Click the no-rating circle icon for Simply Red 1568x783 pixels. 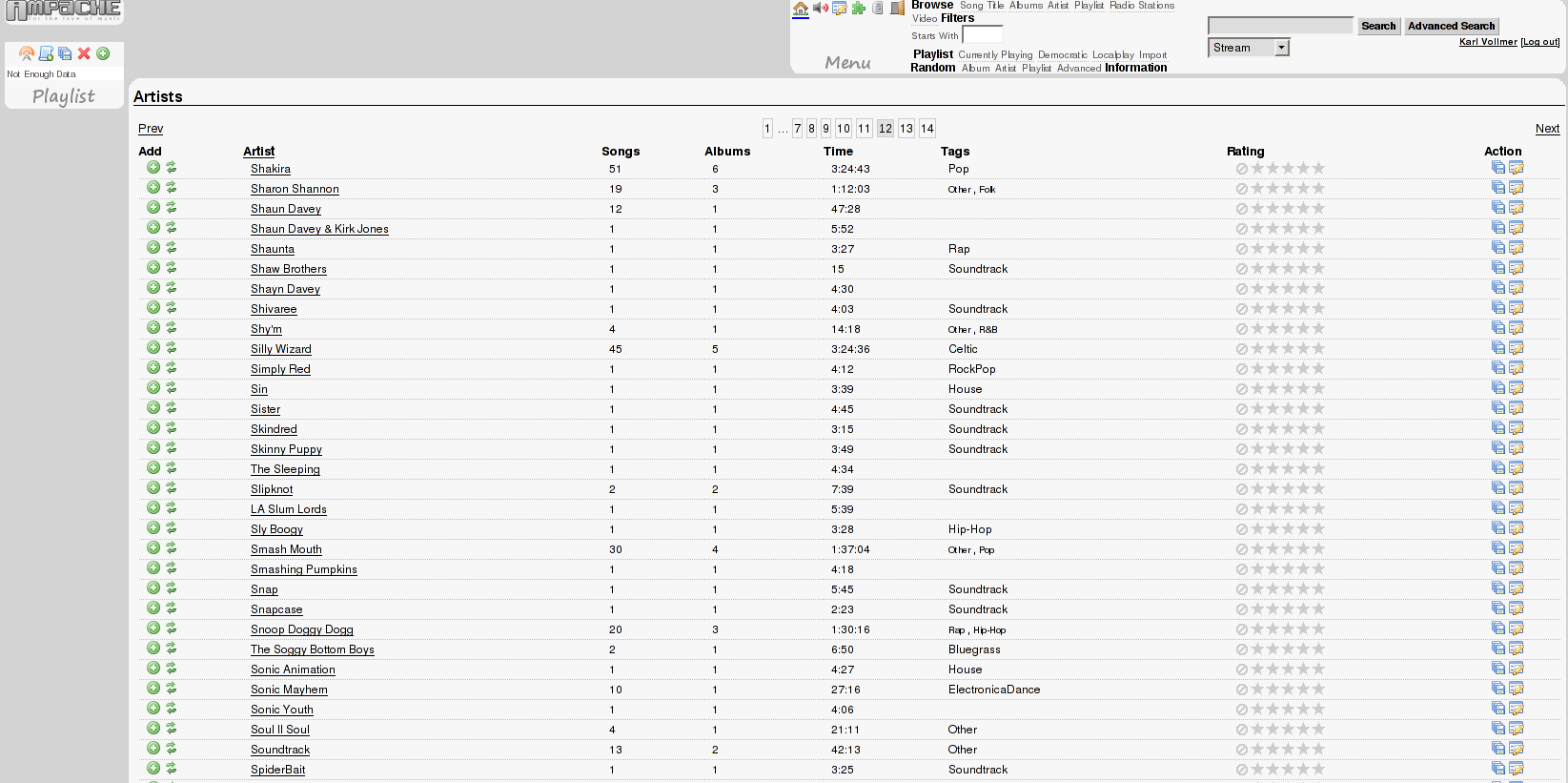pos(1242,369)
